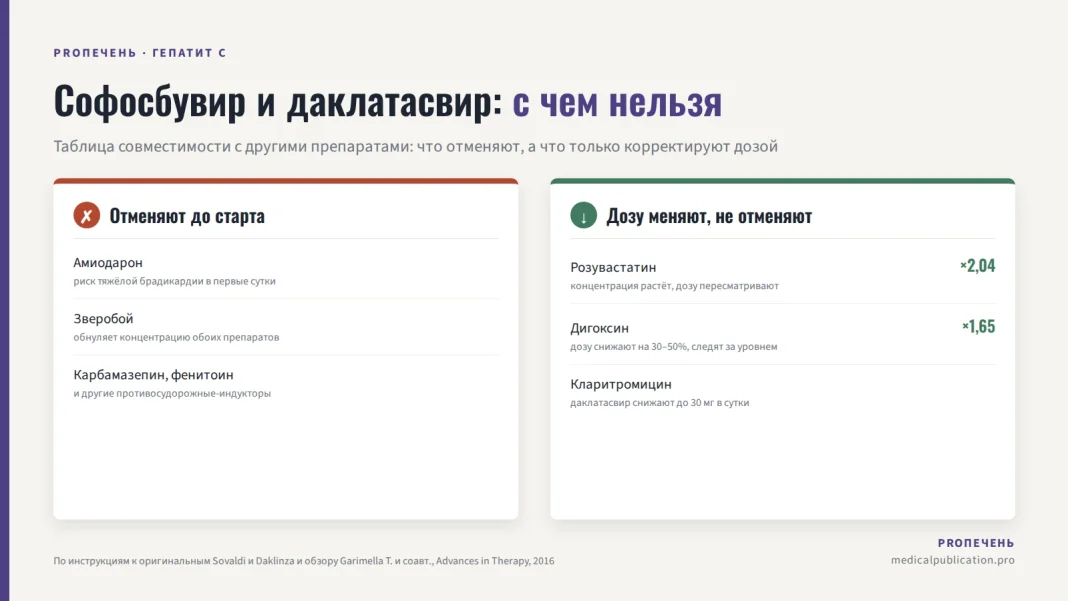
Task: Open the medicalpublication.pro link
Action: pos(953,560)
